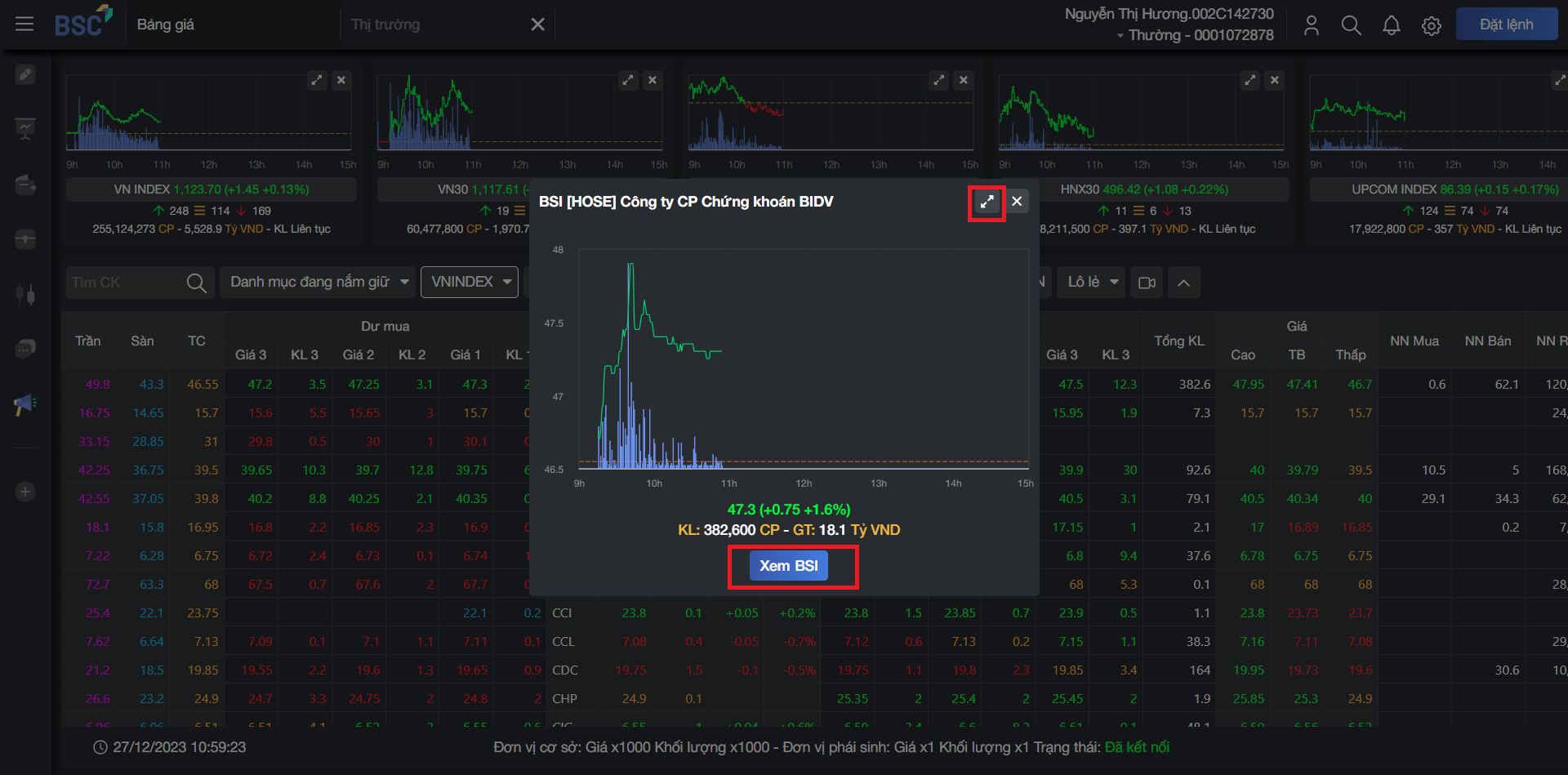
Task: Select the CHP stock symbol row
Action: [x=564, y=698]
